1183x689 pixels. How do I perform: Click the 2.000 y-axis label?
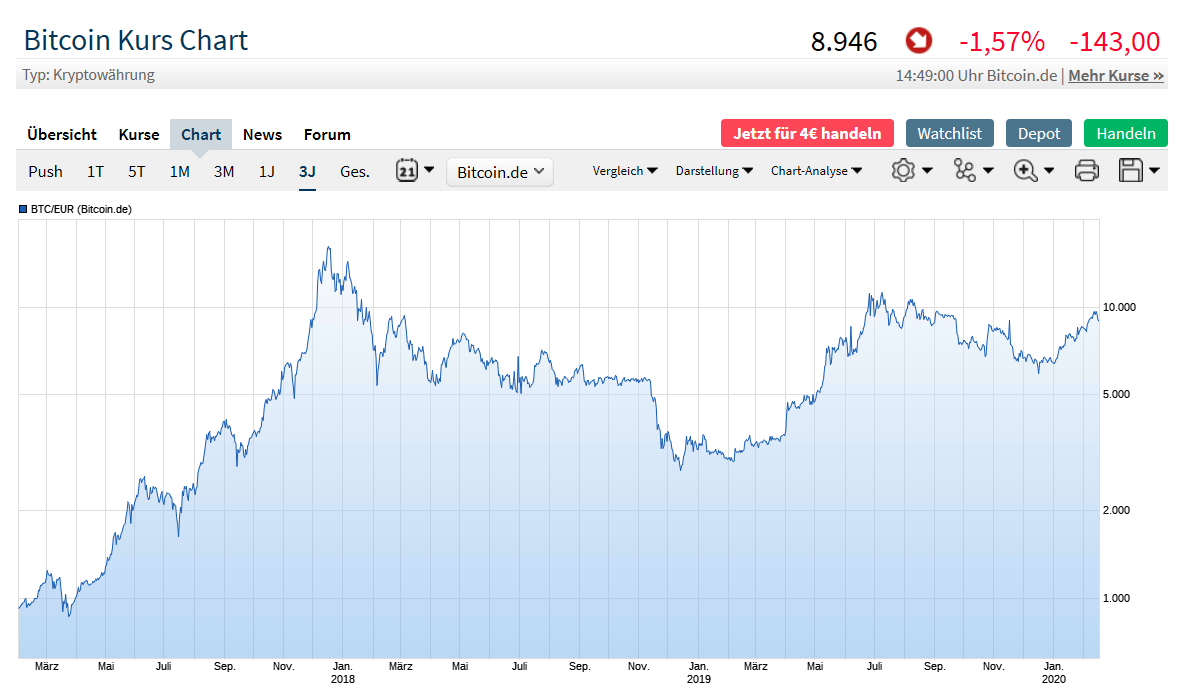(x=1117, y=510)
